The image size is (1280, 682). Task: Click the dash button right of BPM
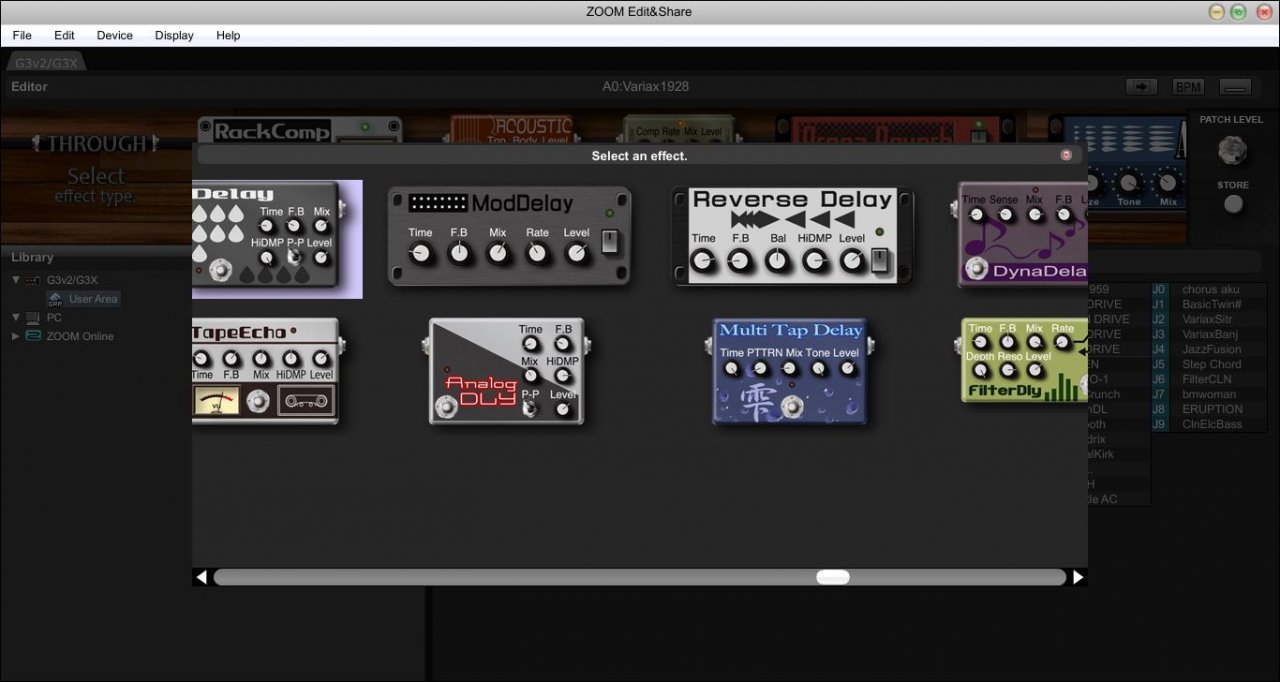click(x=1236, y=87)
